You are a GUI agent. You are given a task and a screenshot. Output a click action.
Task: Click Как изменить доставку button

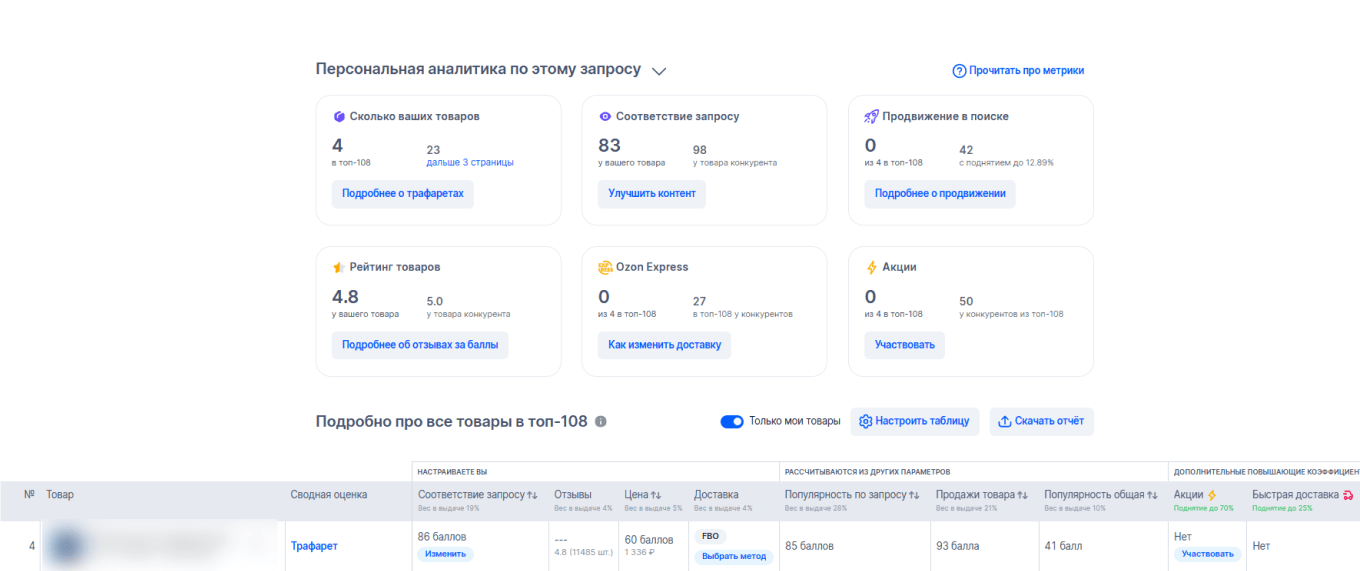pos(665,345)
